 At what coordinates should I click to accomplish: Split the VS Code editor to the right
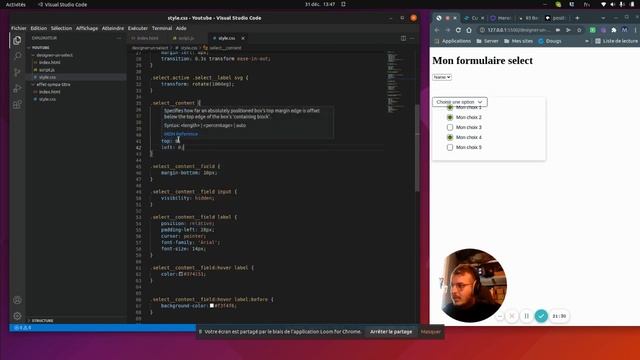click(x=403, y=38)
